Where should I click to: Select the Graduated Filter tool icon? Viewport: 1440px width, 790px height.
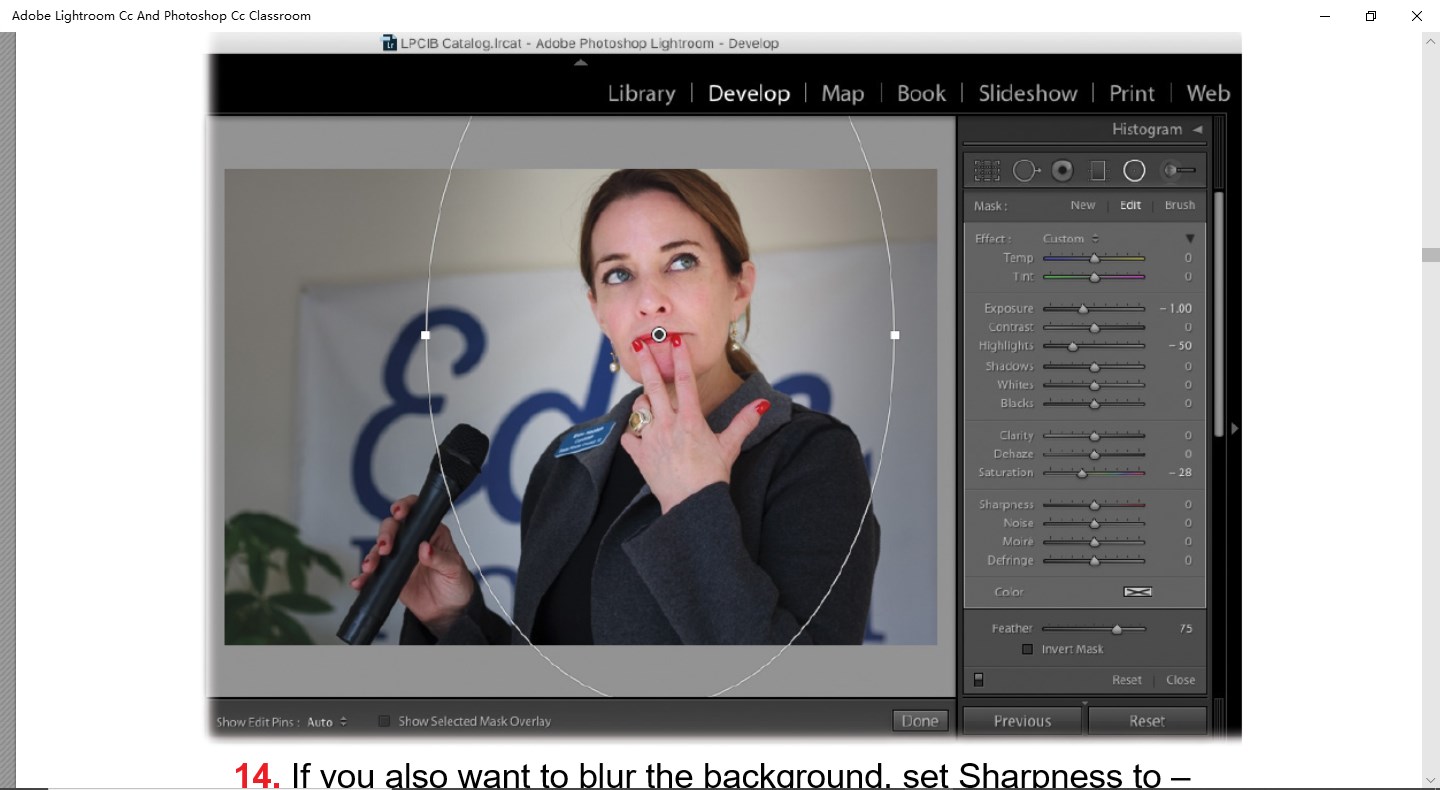coord(1098,171)
